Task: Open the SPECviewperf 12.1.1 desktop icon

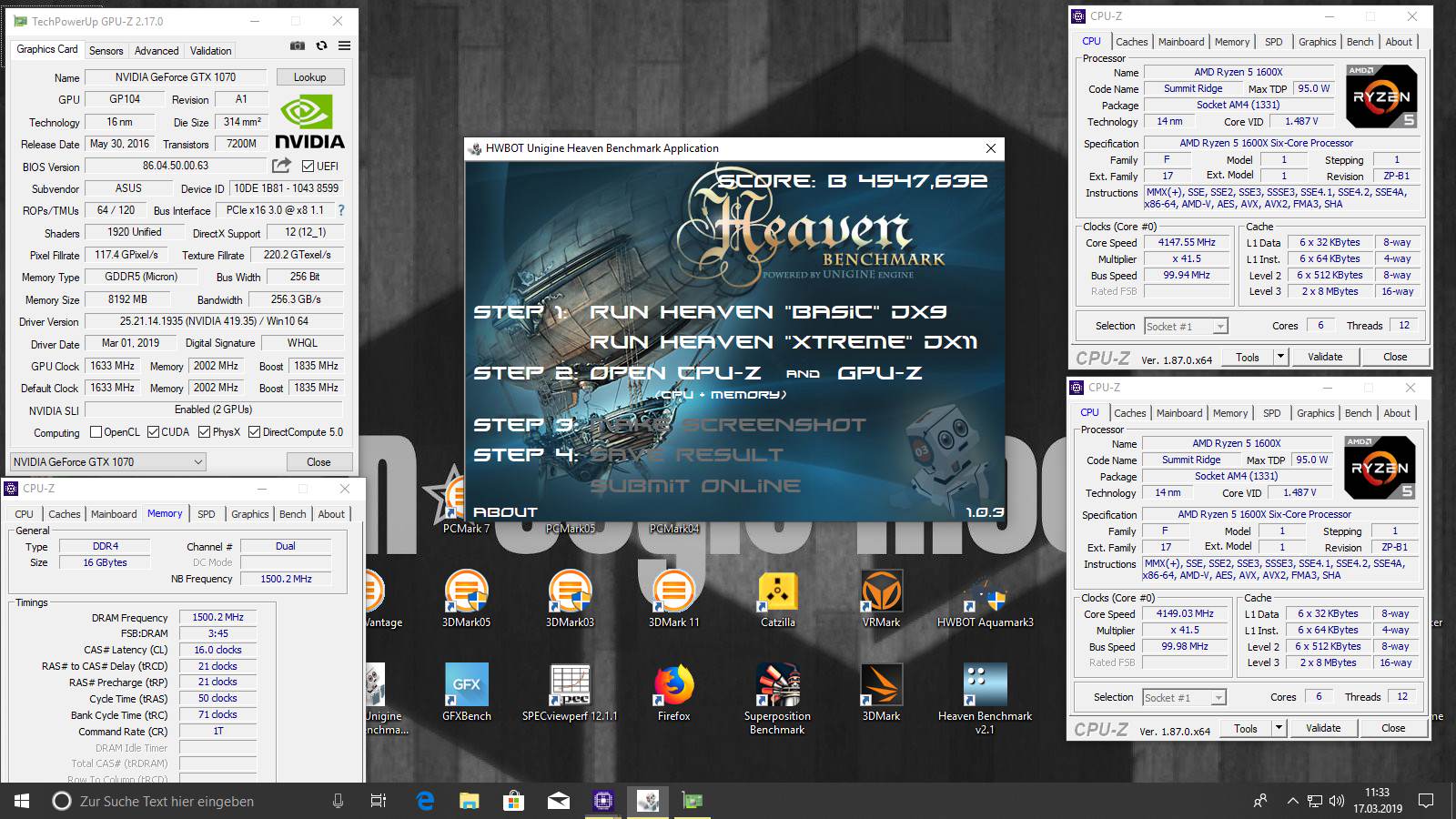Action: [570, 692]
